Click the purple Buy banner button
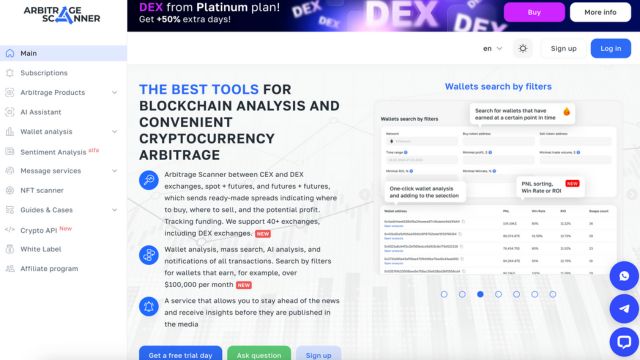Image resolution: width=640 pixels, height=360 pixels. click(534, 12)
